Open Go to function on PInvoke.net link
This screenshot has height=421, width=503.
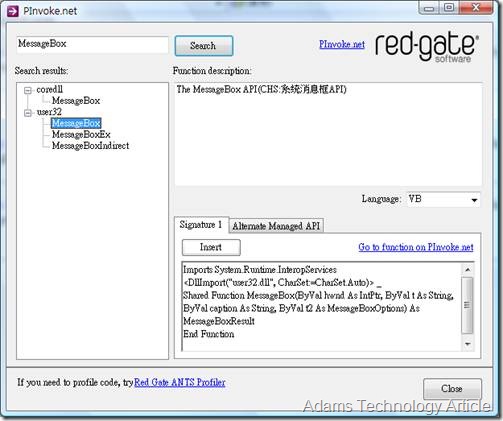416,247
